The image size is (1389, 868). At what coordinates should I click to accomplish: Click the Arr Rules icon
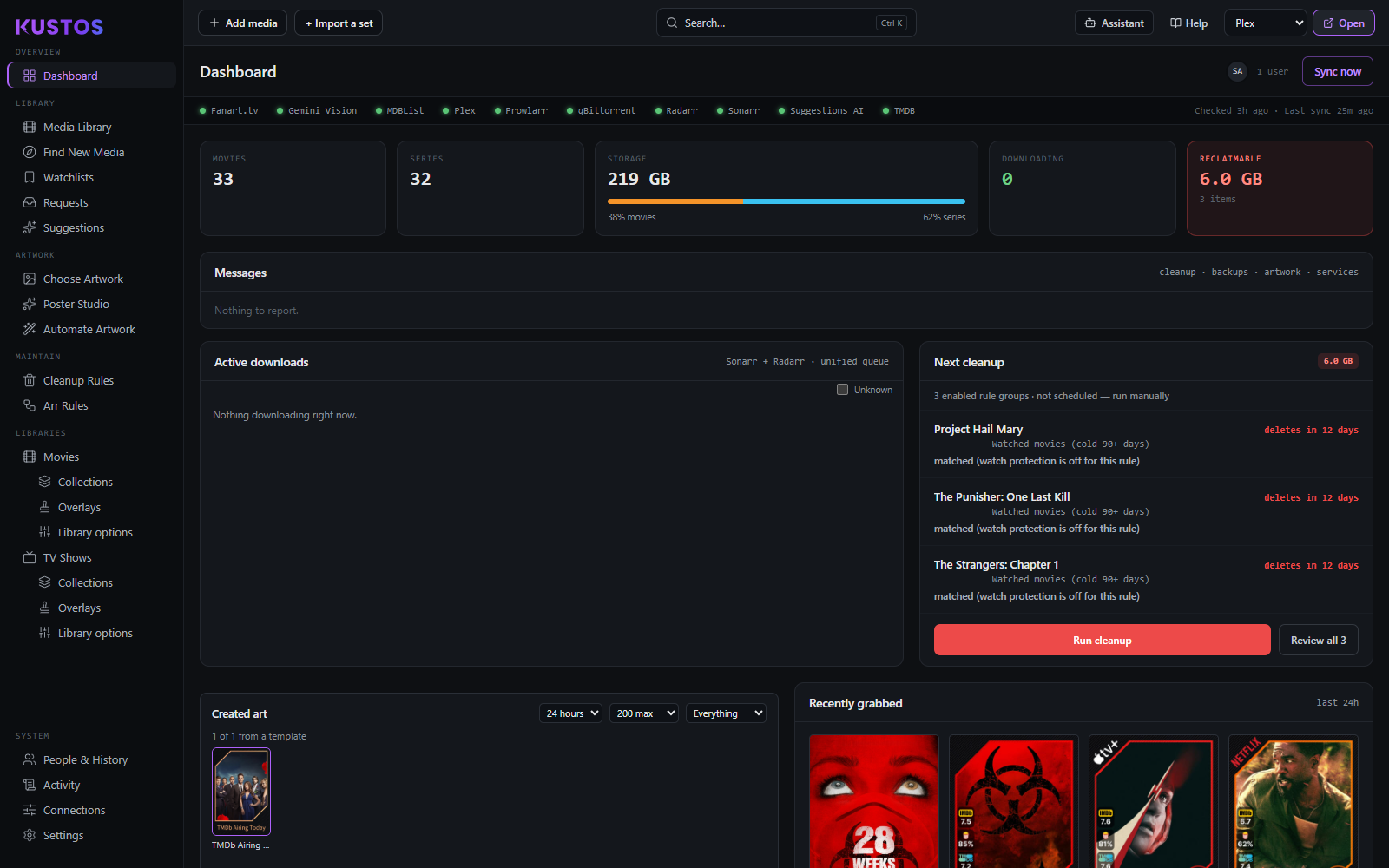pyautogui.click(x=30, y=405)
